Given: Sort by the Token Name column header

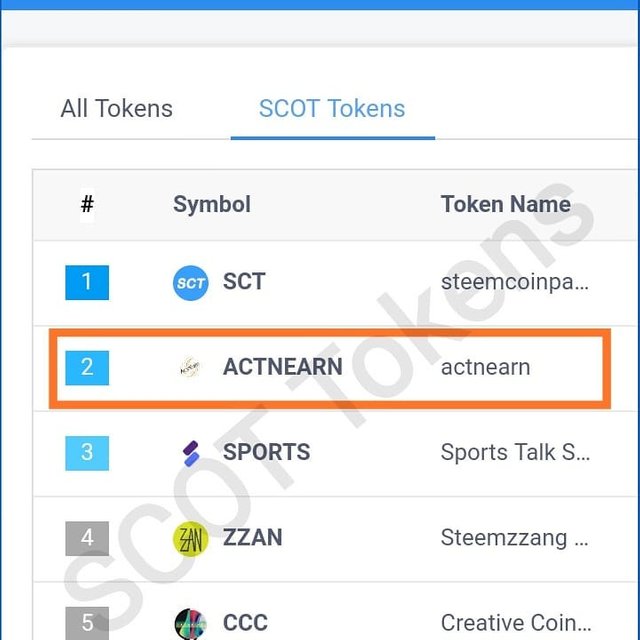Looking at the screenshot, I should click(x=505, y=204).
